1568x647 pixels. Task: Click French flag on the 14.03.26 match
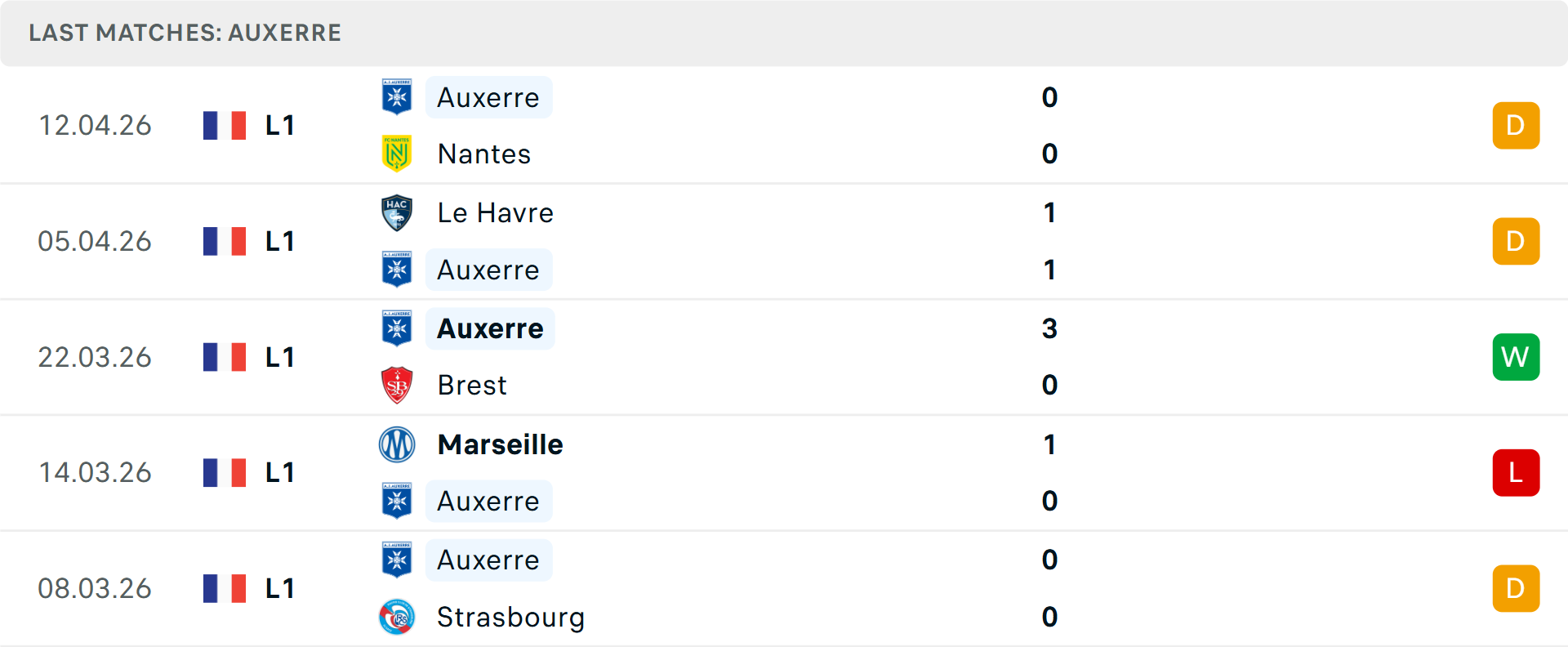225,473
